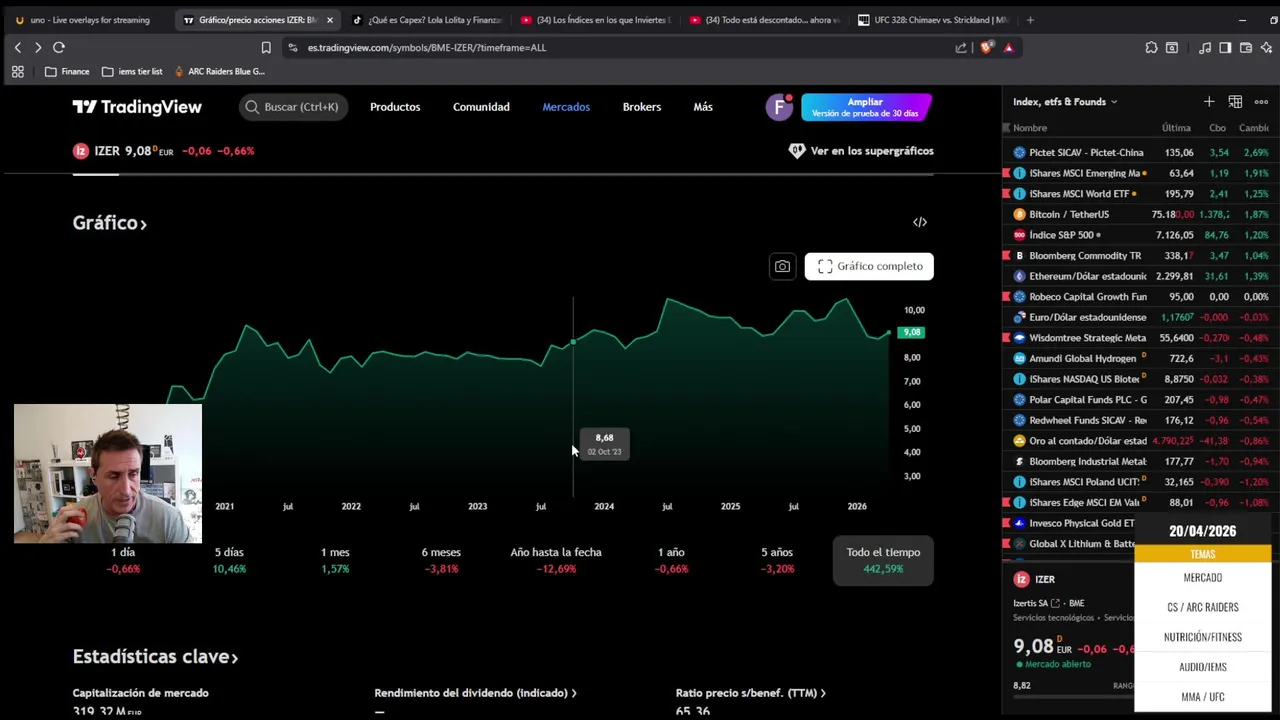Screen dimensions: 1280x720
Task: Add symbol with plus icon in watchlist
Action: point(1209,101)
